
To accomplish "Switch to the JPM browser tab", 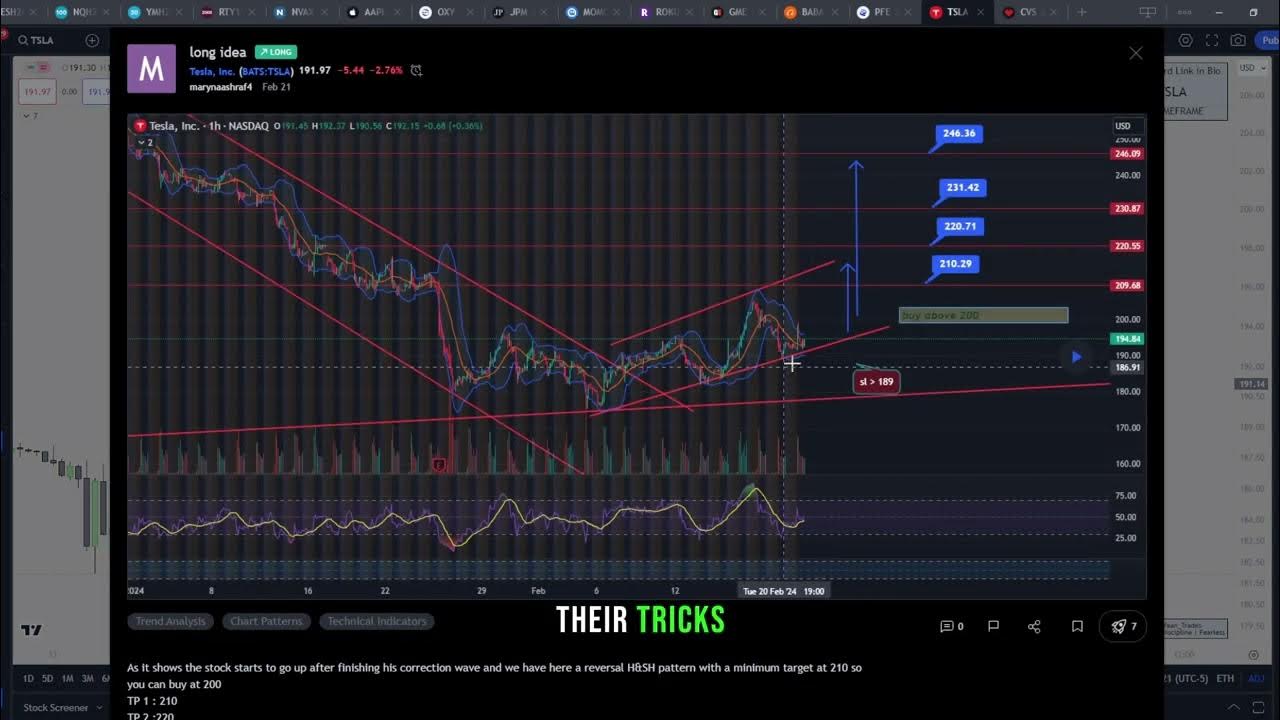I will pos(519,12).
